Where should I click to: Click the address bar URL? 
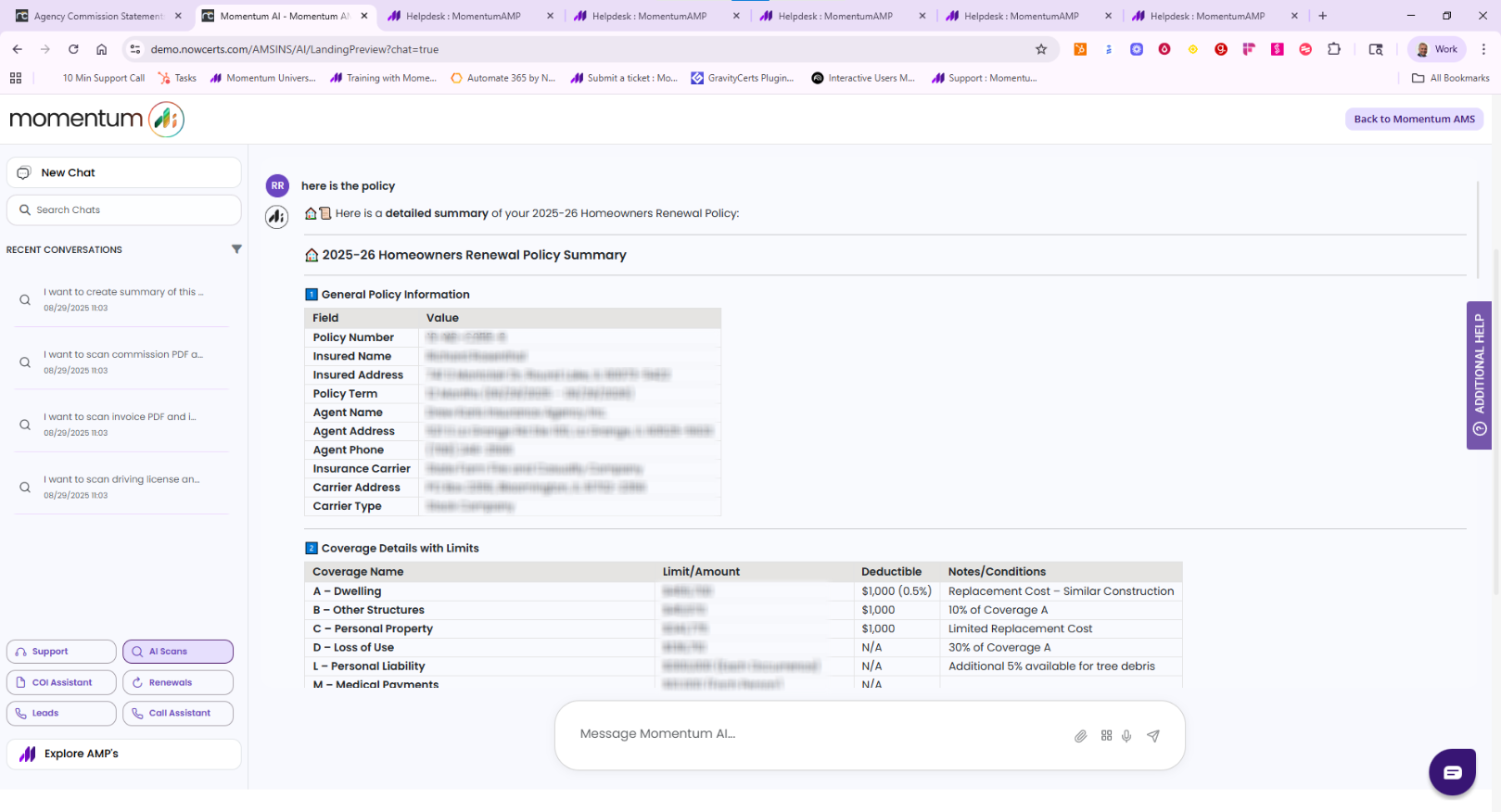point(295,49)
